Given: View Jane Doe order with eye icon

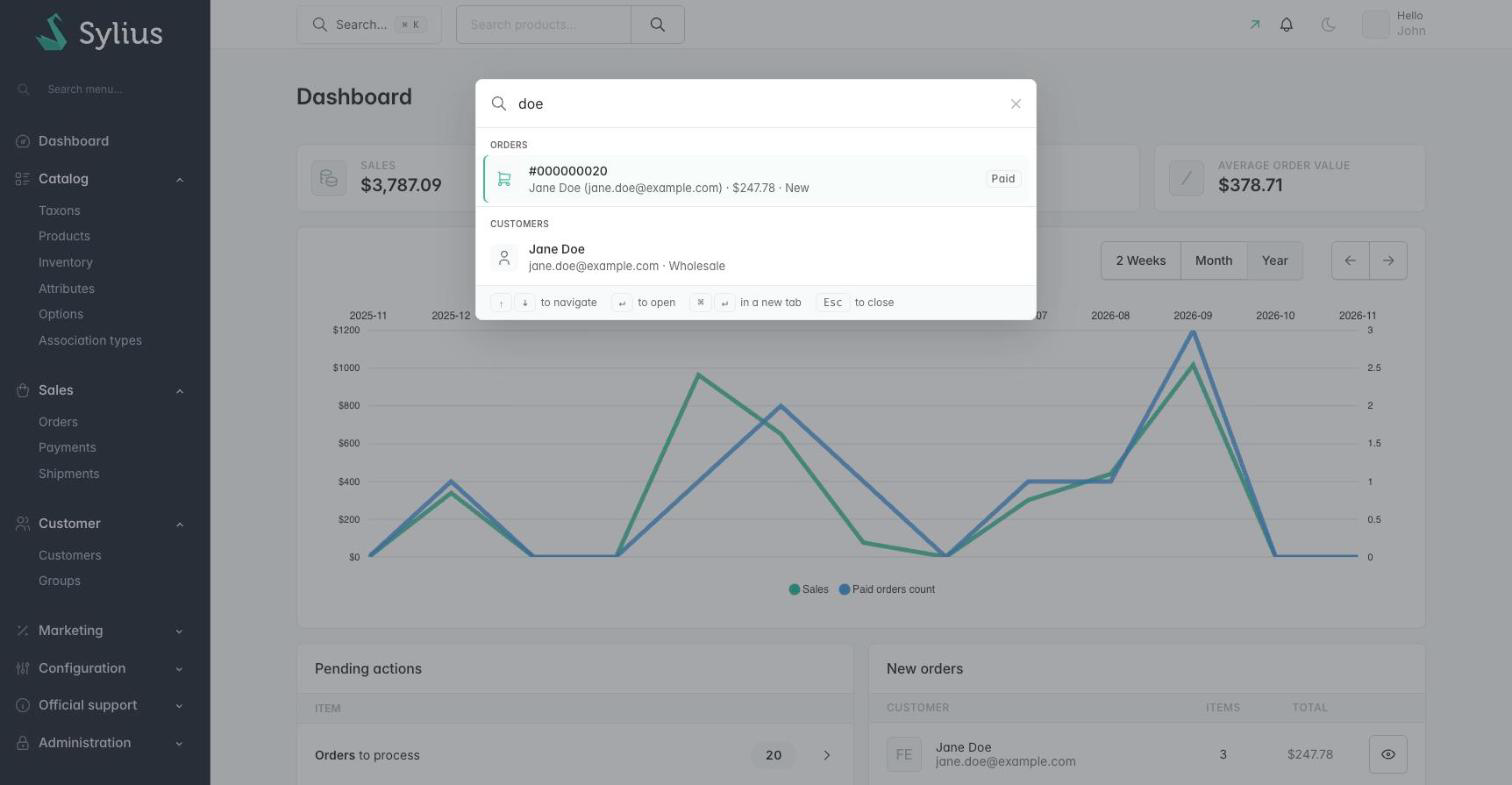Looking at the screenshot, I should click(x=1388, y=754).
